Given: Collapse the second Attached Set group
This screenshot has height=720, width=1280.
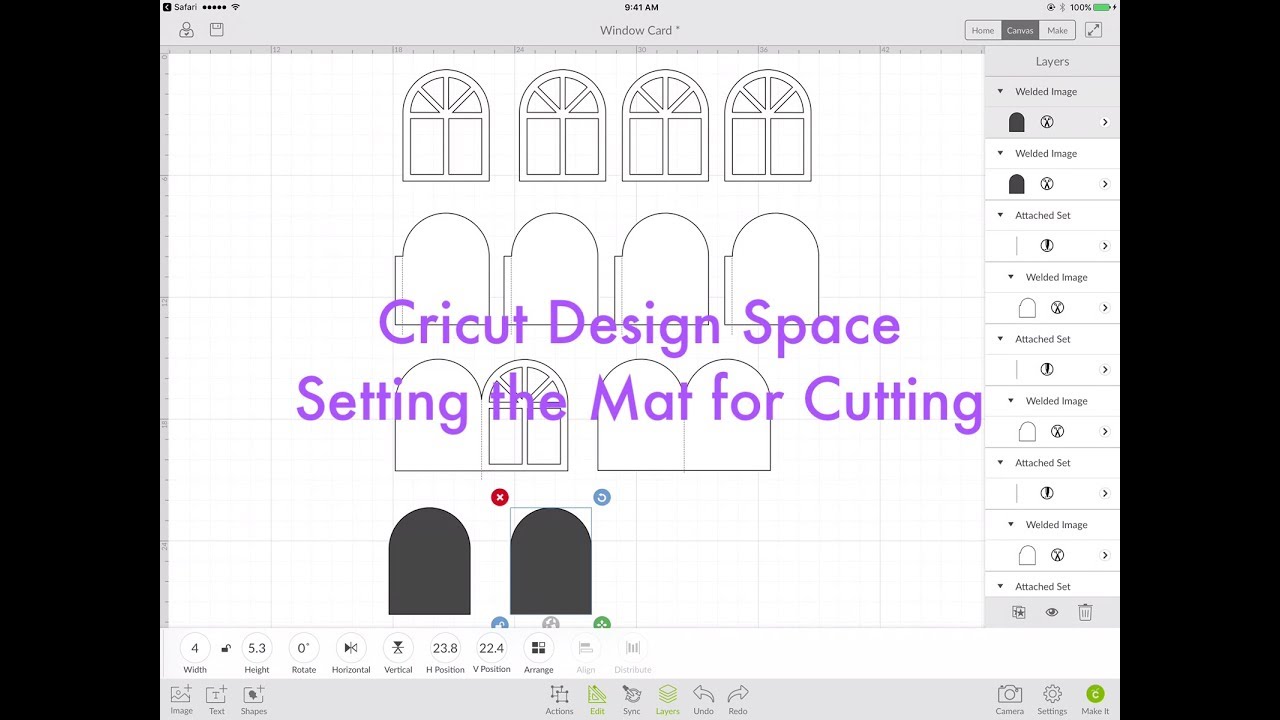Looking at the screenshot, I should point(1000,339).
